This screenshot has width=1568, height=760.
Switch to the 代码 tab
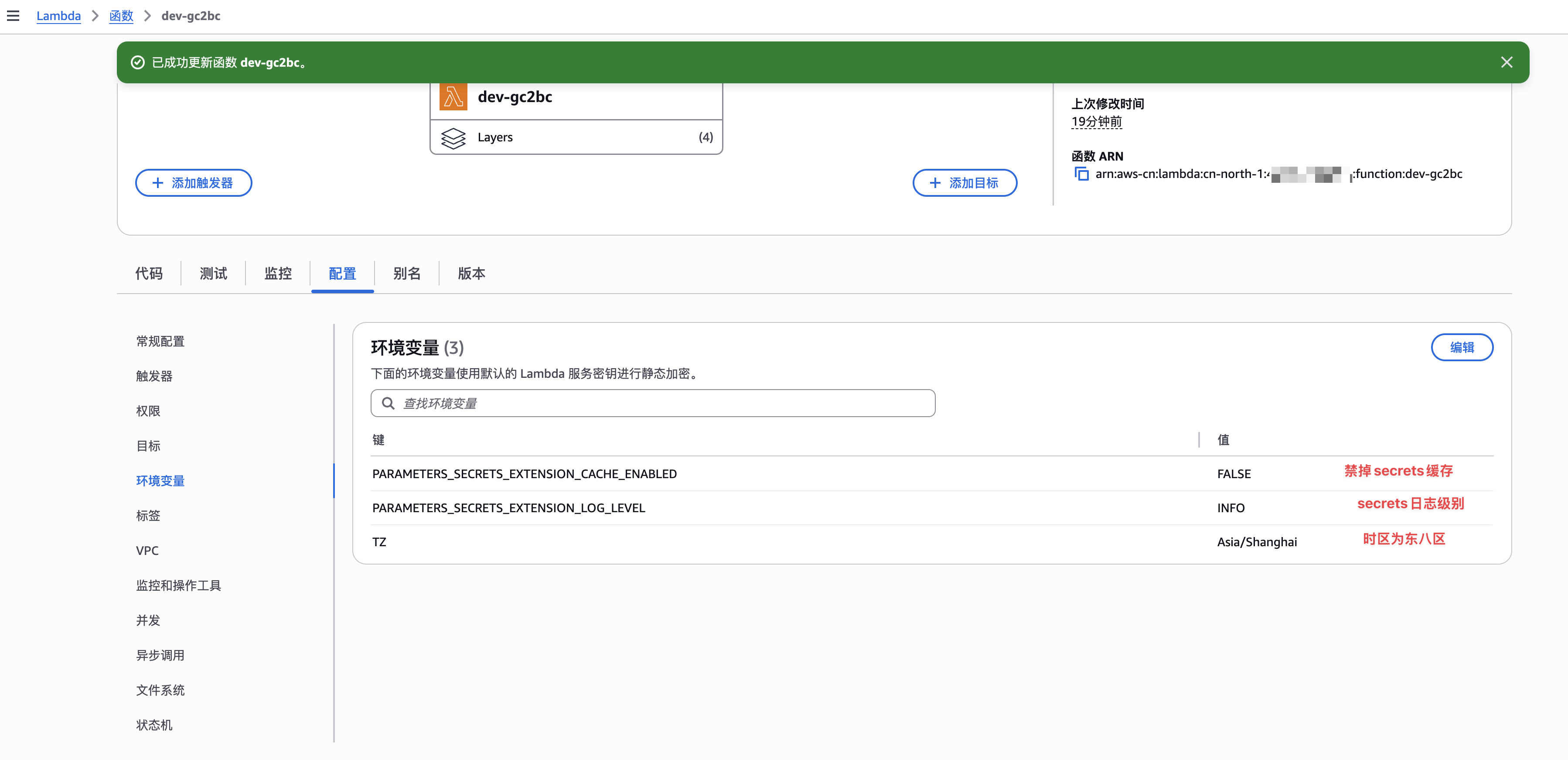149,274
